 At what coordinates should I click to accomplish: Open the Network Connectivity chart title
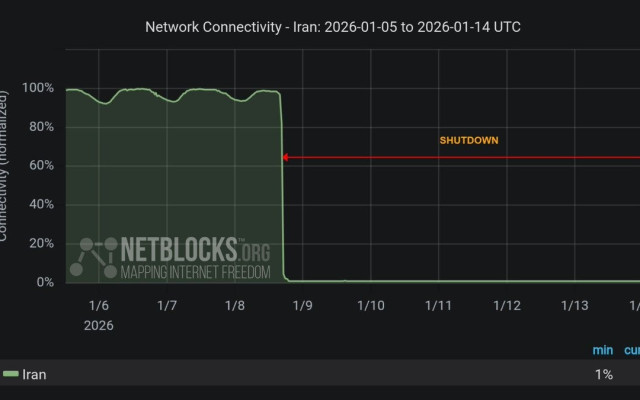click(x=332, y=26)
